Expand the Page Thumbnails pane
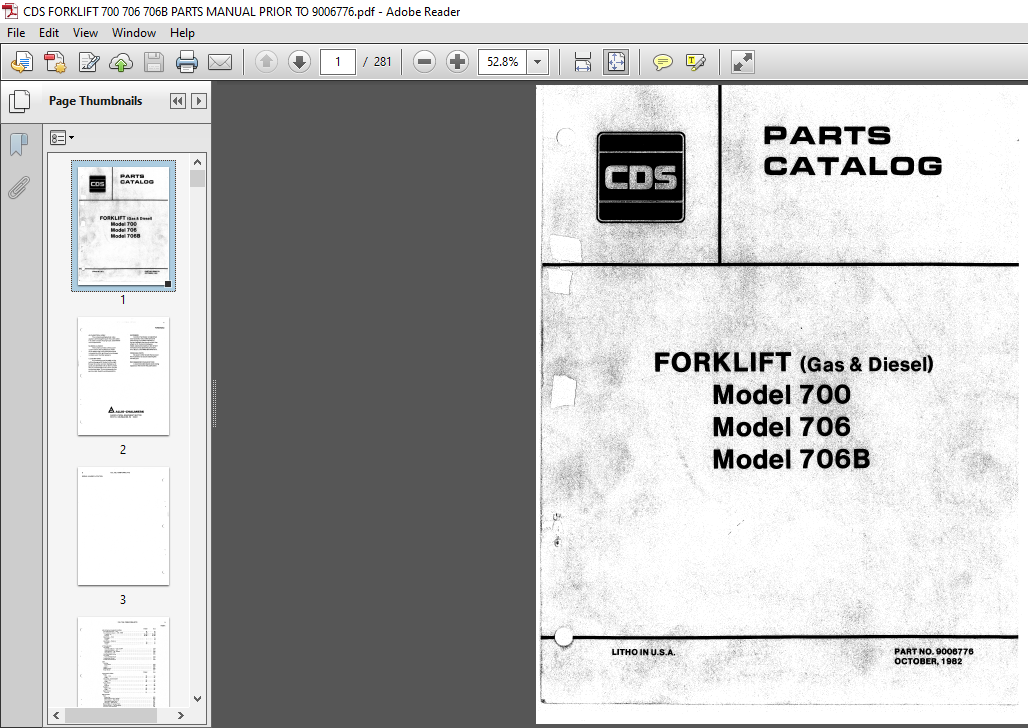Image resolution: width=1028 pixels, height=728 pixels. coord(199,101)
